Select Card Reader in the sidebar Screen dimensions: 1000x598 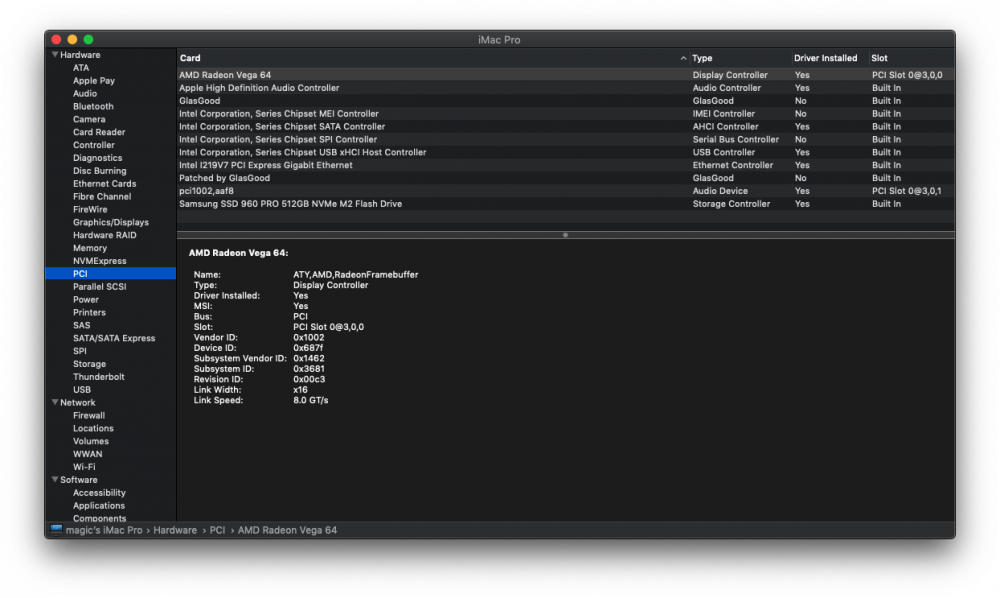click(99, 132)
